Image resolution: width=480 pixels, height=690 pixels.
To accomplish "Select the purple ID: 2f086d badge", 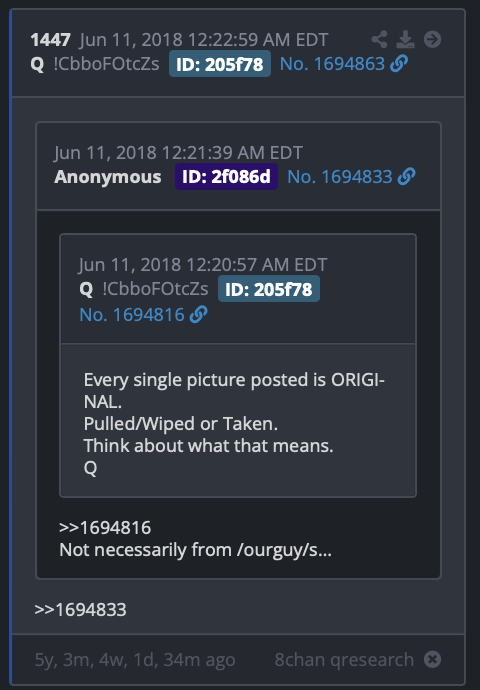I will (x=226, y=176).
